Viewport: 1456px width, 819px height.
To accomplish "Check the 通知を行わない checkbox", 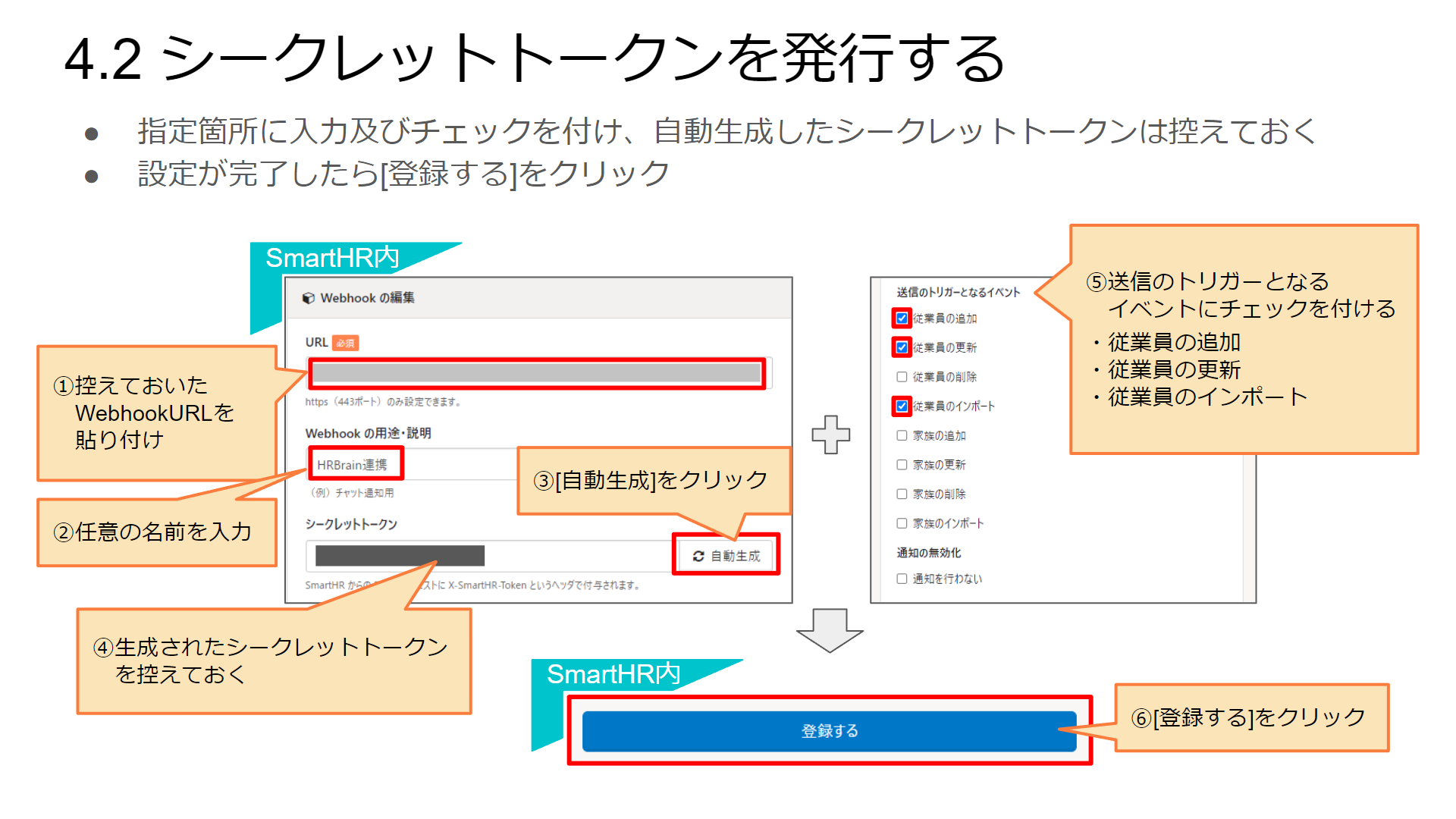I will (x=902, y=579).
